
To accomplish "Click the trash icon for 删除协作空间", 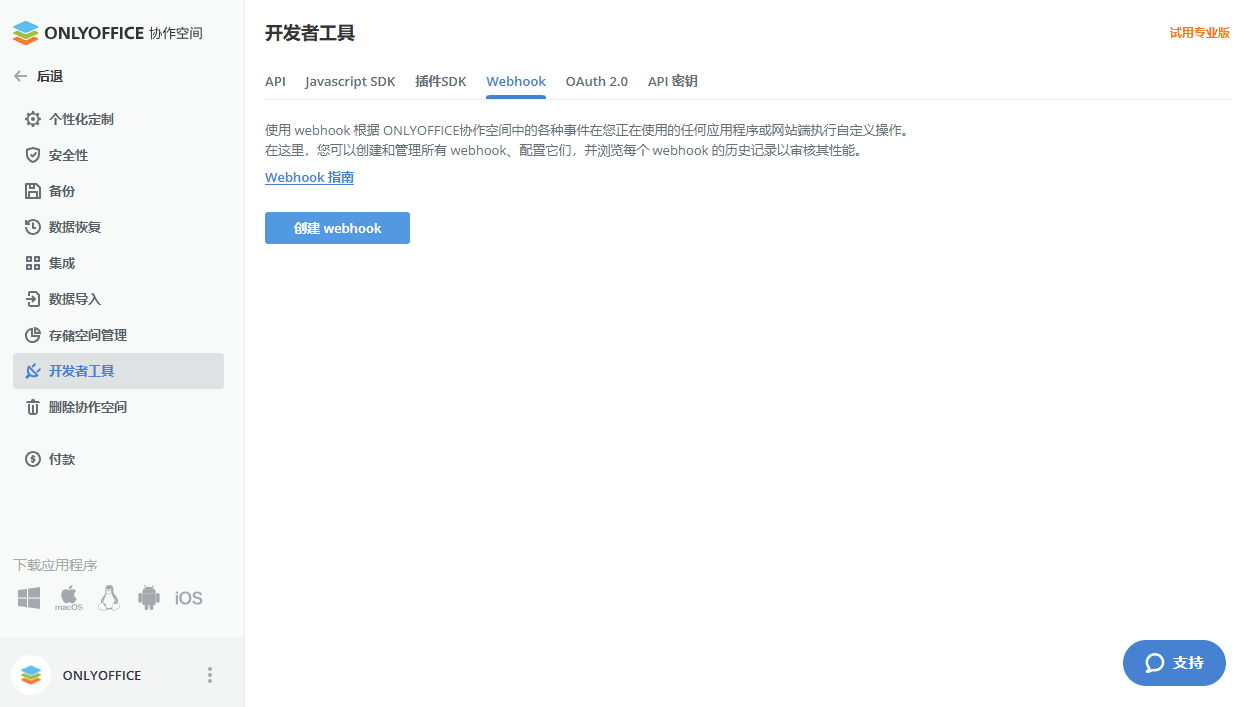I will tap(33, 407).
